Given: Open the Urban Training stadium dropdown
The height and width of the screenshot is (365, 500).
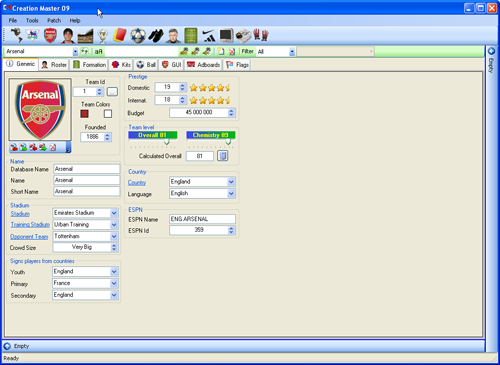Looking at the screenshot, I should pyautogui.click(x=114, y=225).
